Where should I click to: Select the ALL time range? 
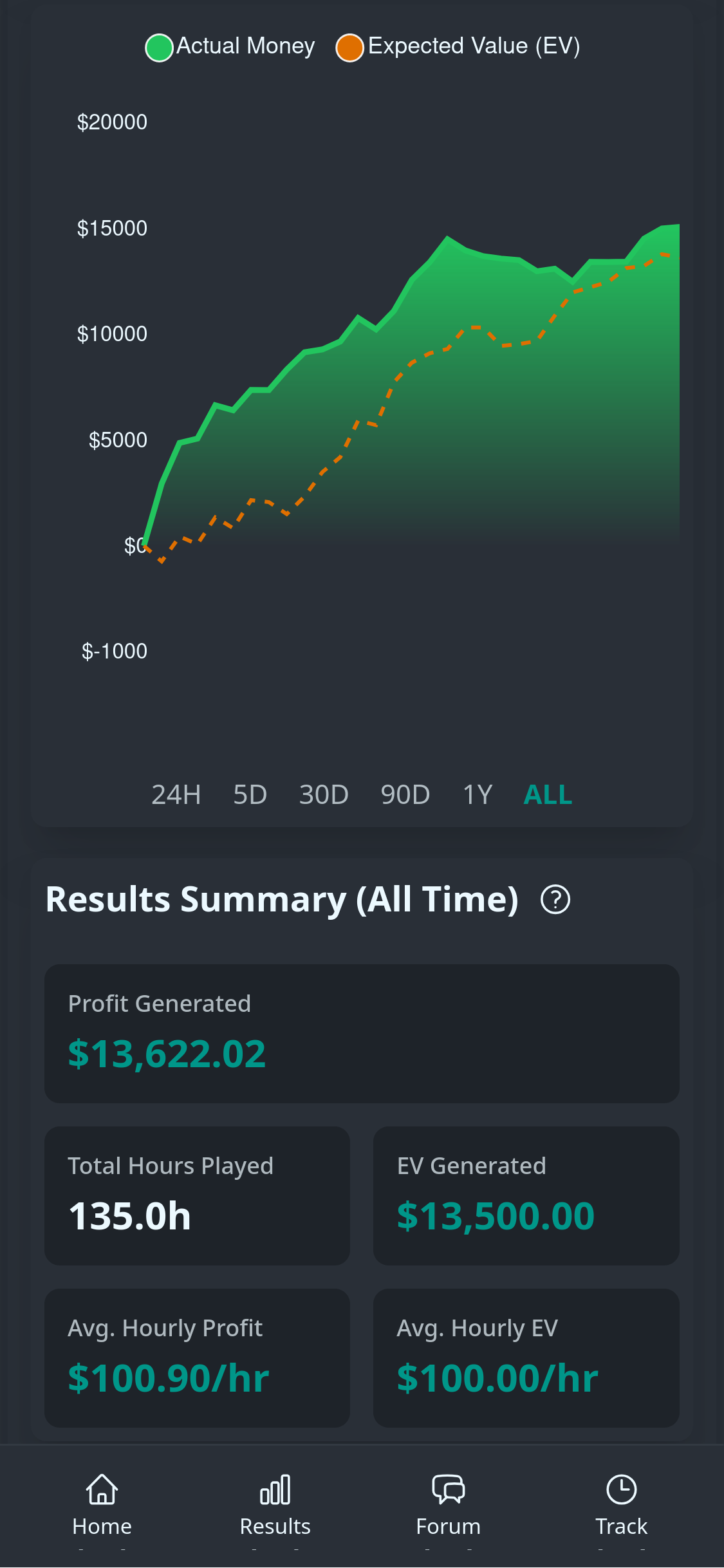[548, 795]
